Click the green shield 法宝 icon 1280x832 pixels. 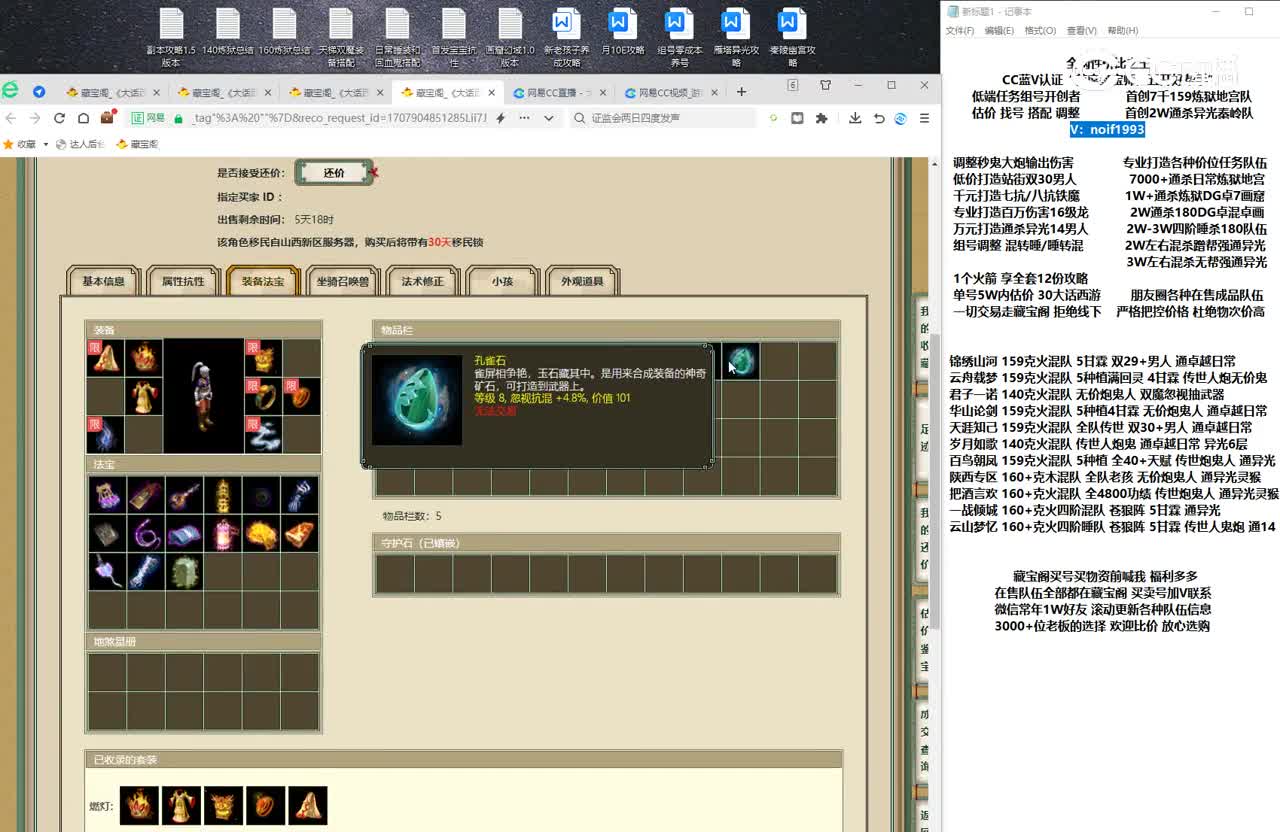point(185,572)
